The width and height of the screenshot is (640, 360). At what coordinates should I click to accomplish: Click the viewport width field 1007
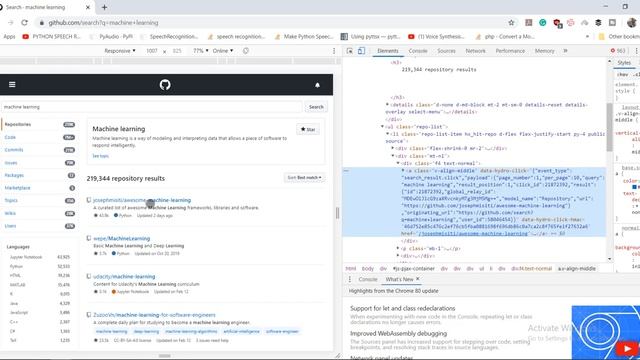click(152, 51)
